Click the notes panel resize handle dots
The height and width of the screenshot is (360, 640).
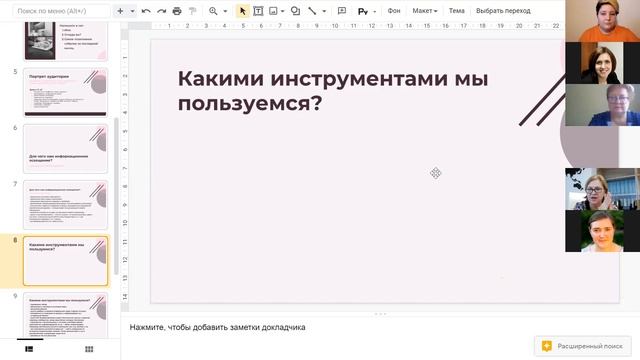380,314
